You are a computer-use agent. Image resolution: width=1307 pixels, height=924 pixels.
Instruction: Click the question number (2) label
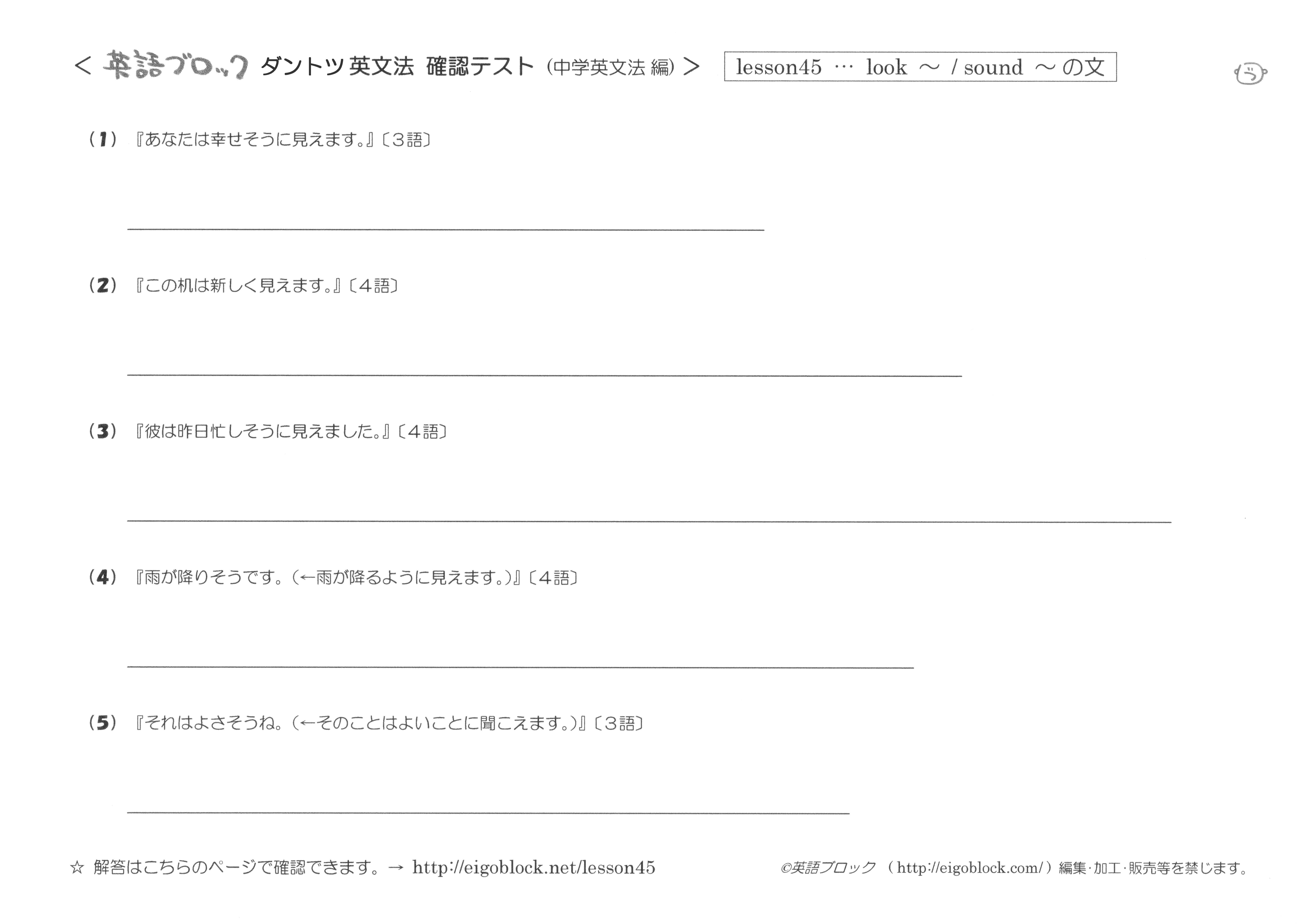103,285
